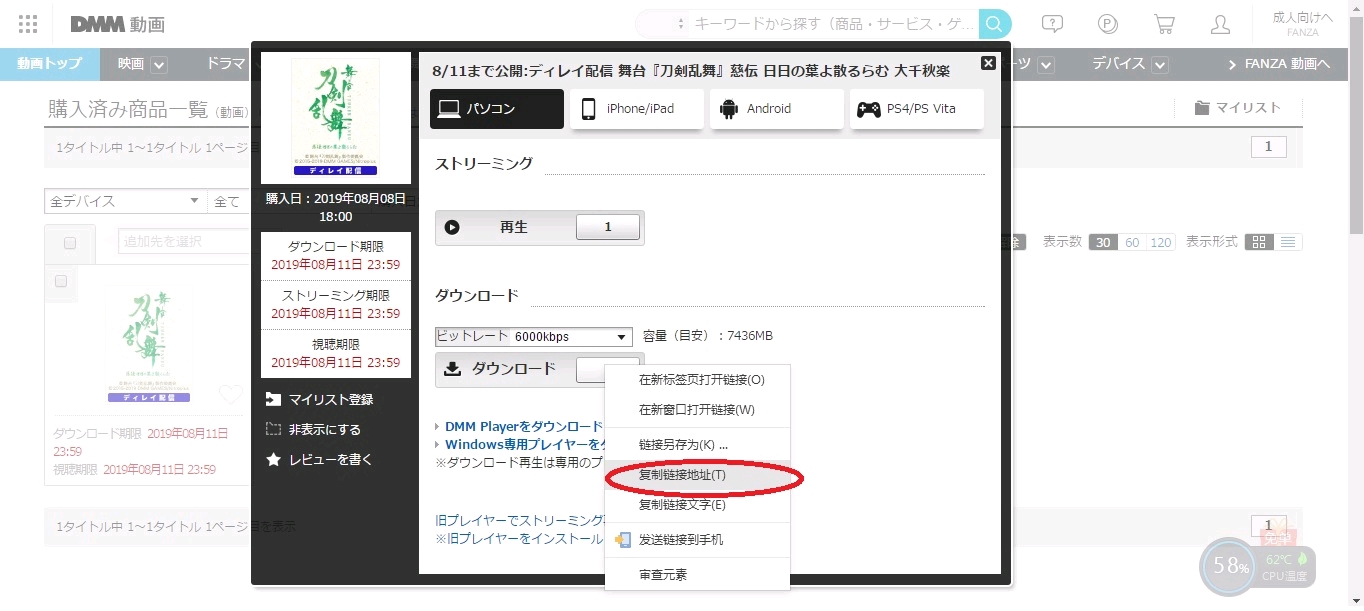Image resolution: width=1364 pixels, height=611 pixels.
Task: Toggle the product thumbnail checkbox
Action: click(x=61, y=281)
